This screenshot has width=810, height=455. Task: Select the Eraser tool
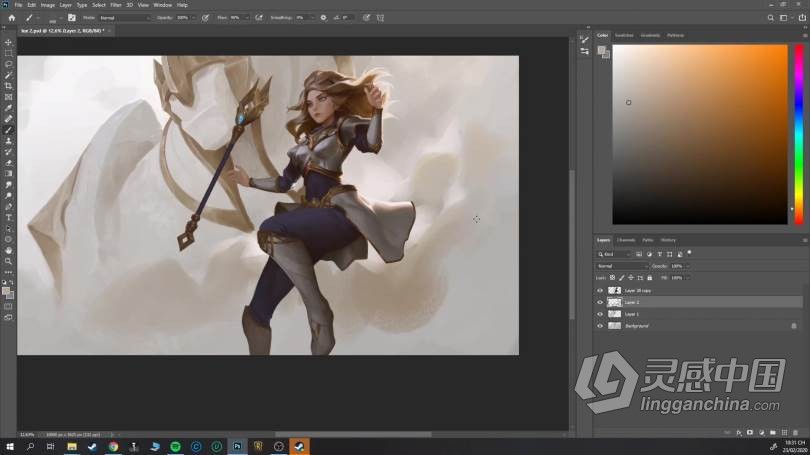point(8,163)
